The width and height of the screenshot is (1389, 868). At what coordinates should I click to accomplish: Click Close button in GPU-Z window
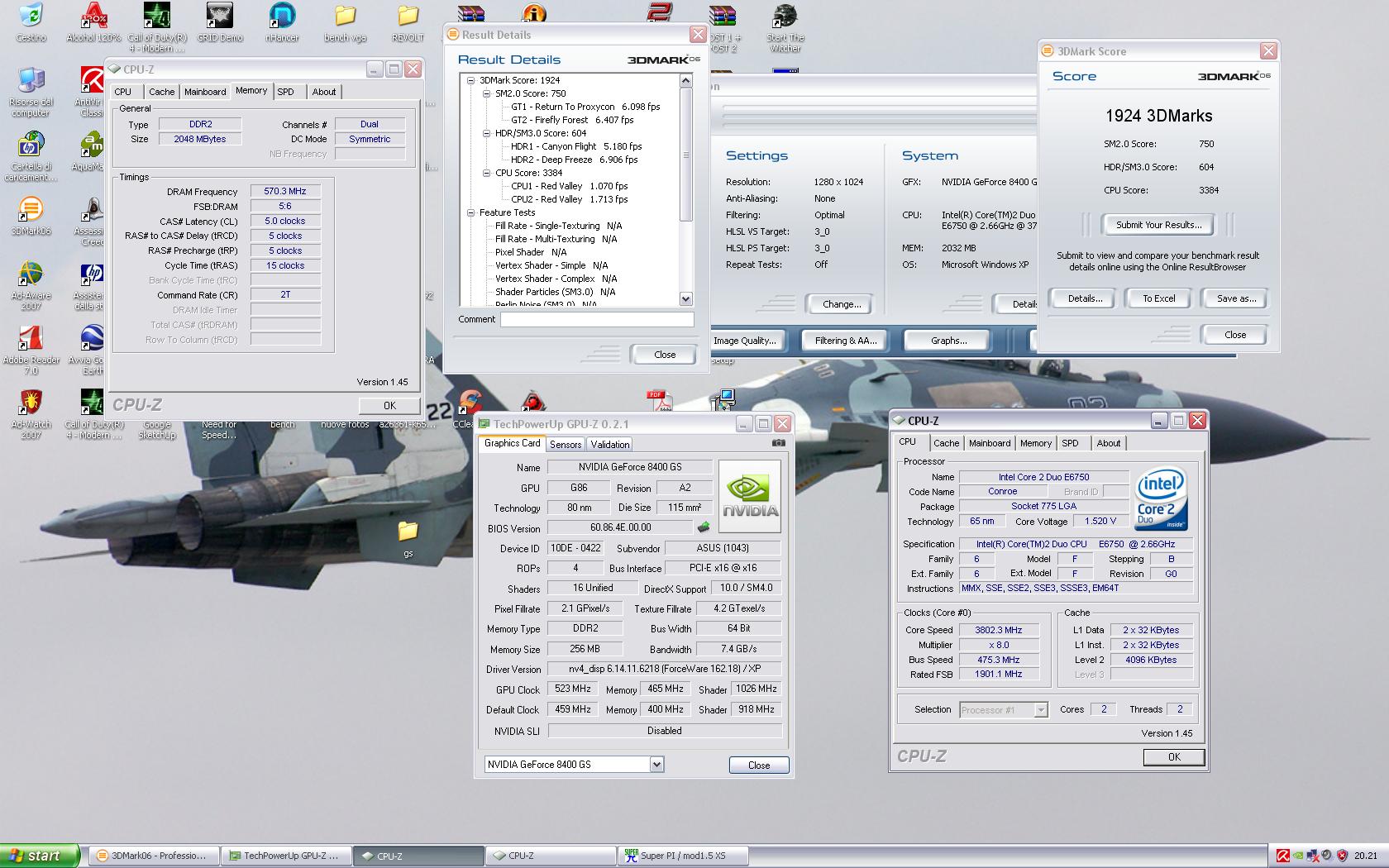coord(759,765)
